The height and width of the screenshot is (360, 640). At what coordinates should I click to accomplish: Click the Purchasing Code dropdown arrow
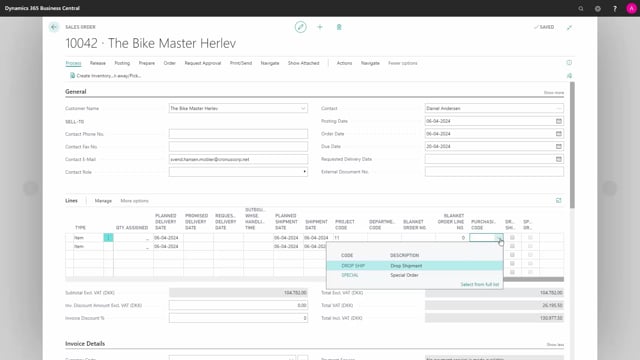click(x=498, y=238)
